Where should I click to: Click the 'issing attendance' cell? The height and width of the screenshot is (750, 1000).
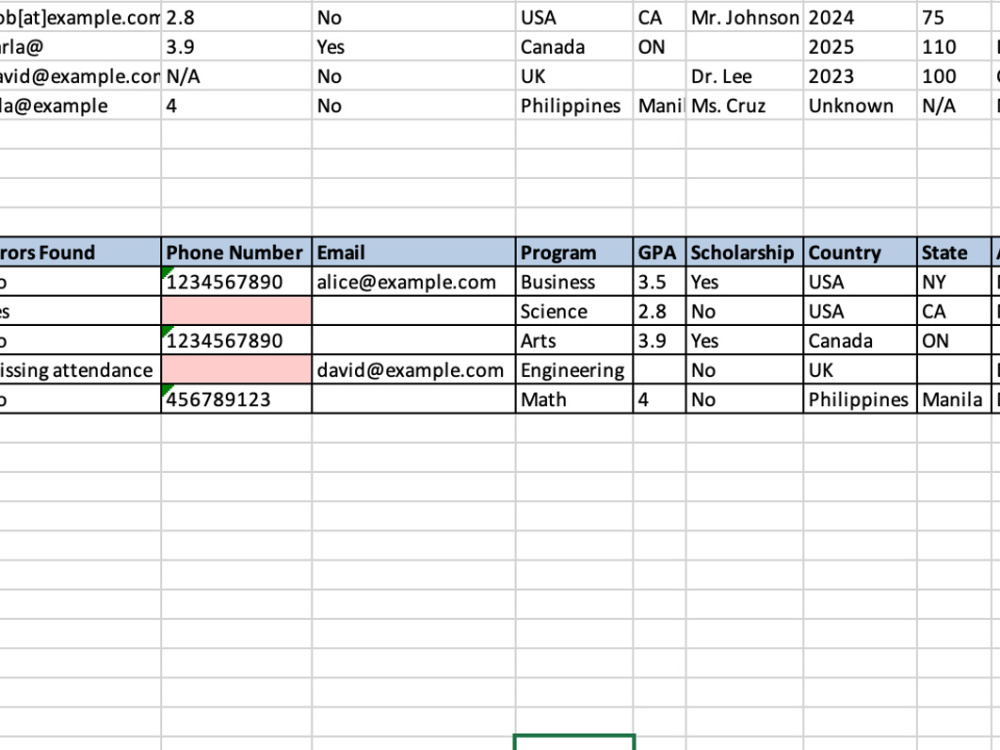(80, 369)
